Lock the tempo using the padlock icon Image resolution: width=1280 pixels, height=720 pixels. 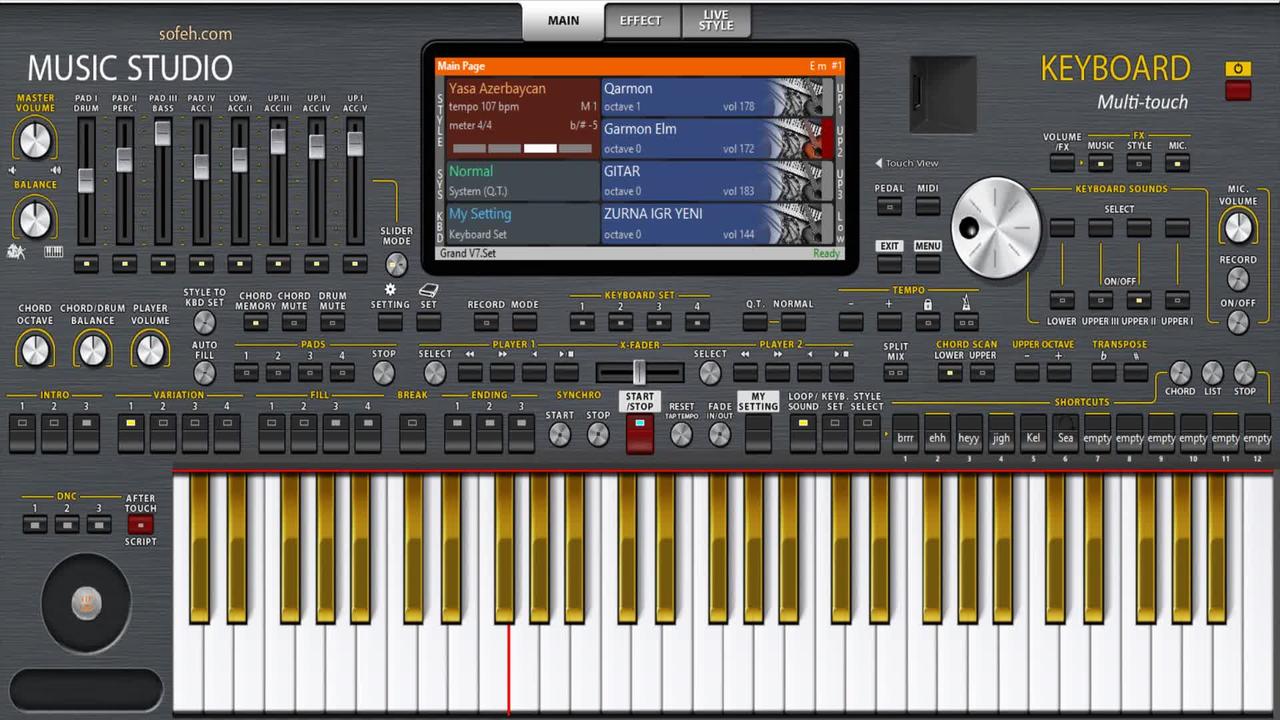point(928,303)
